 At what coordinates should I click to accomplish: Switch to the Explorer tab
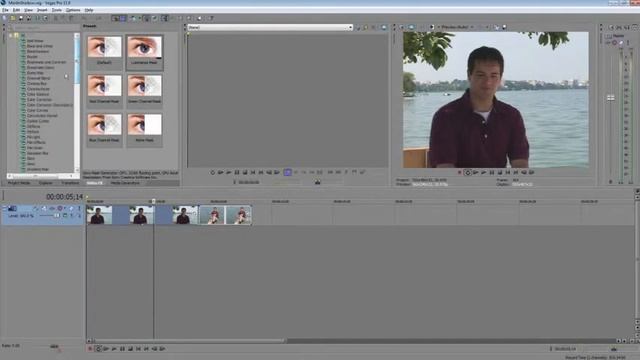click(46, 183)
